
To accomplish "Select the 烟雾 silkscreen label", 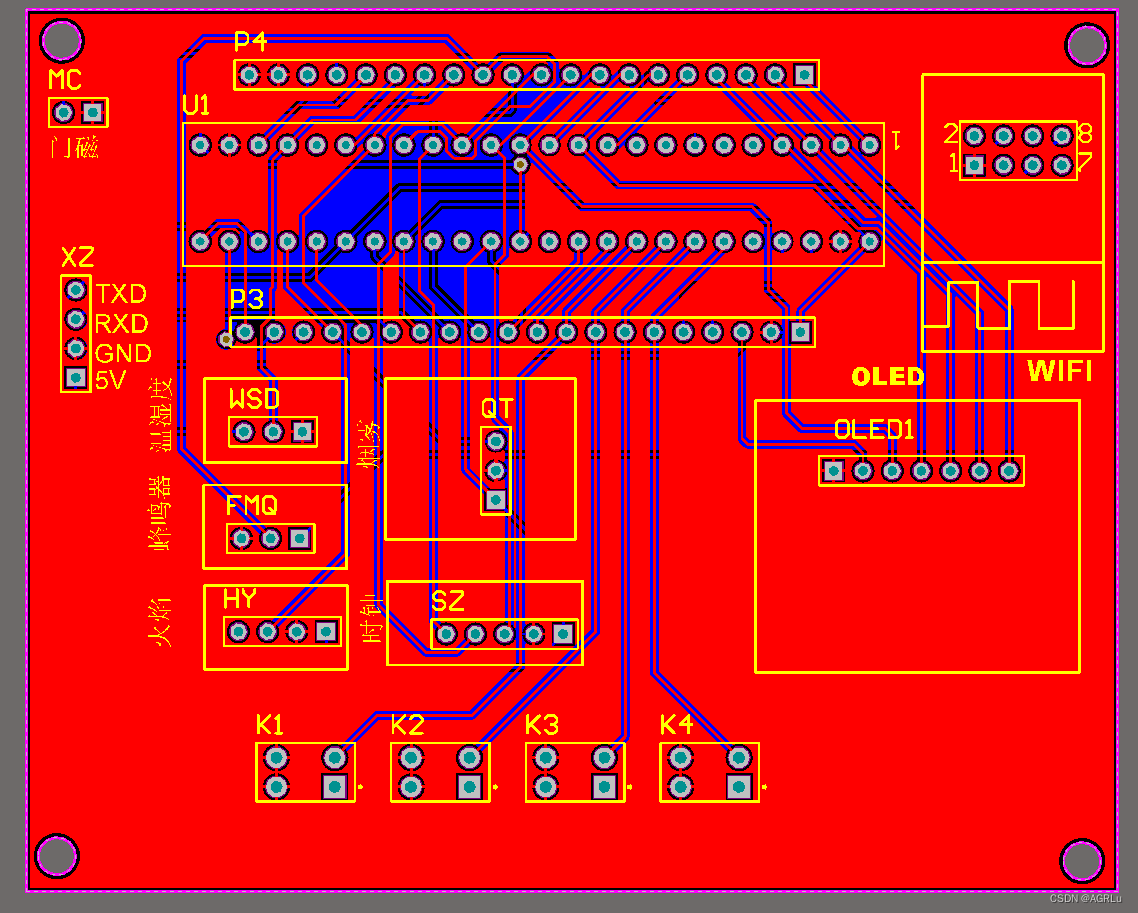I will 369,444.
